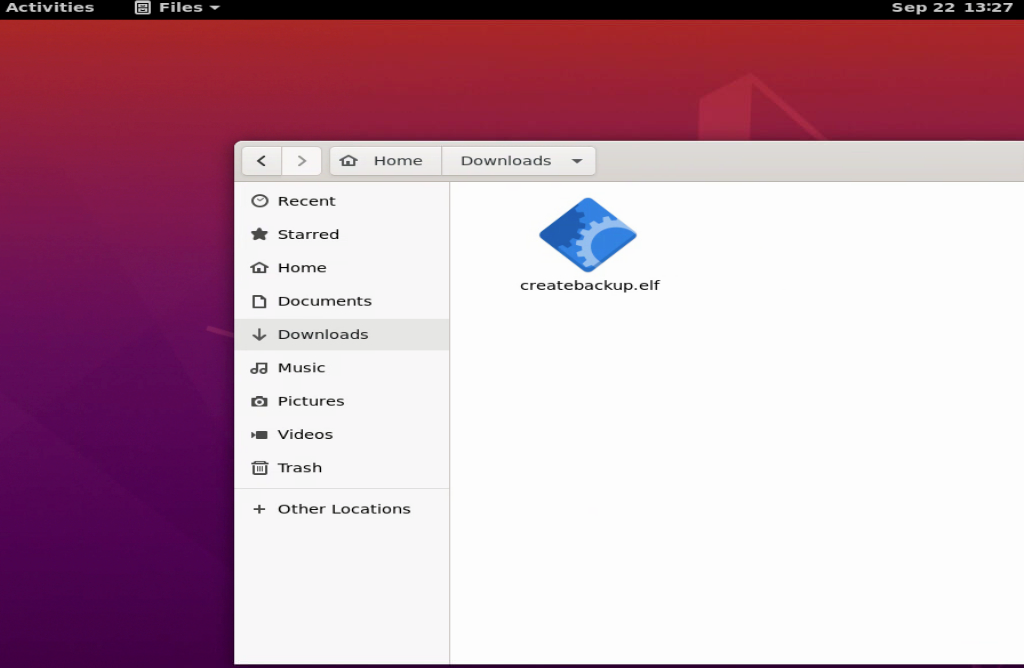Click the Pictures camera icon in sidebar
Screen dimensions: 1024x668
click(x=260, y=401)
